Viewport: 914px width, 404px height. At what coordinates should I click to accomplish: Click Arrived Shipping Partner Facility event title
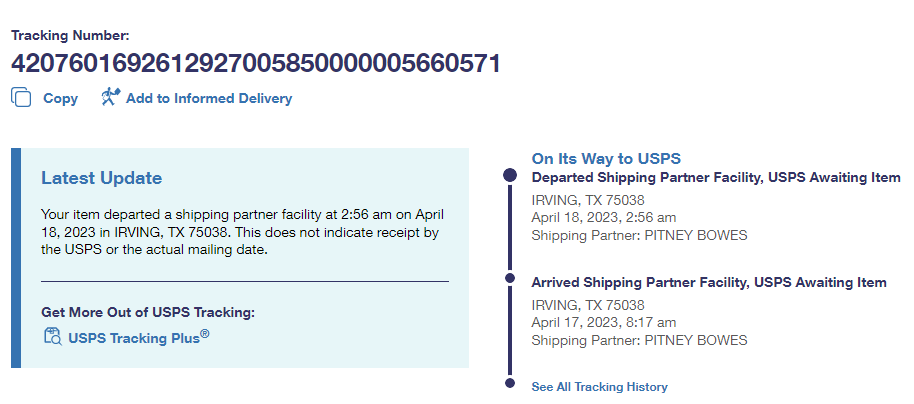coord(708,283)
